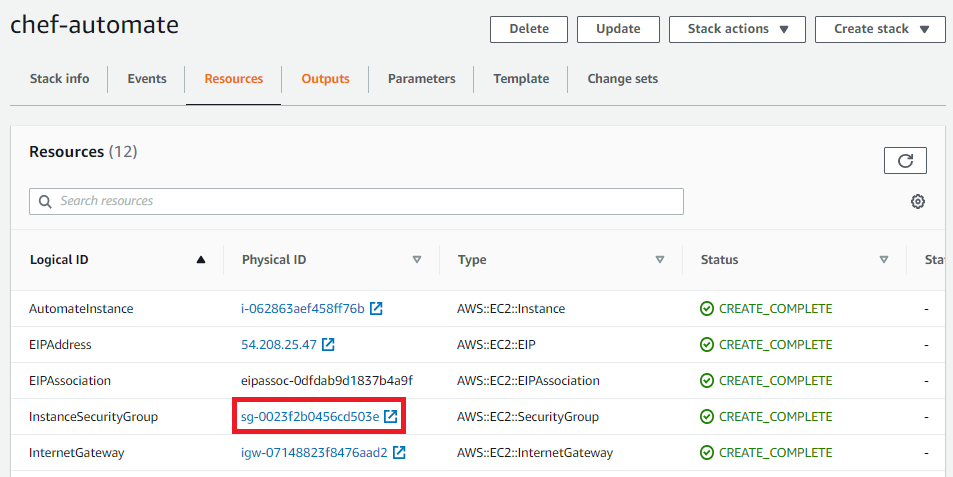The image size is (953, 477).
Task: Open table preferences gear icon
Action: point(917,202)
